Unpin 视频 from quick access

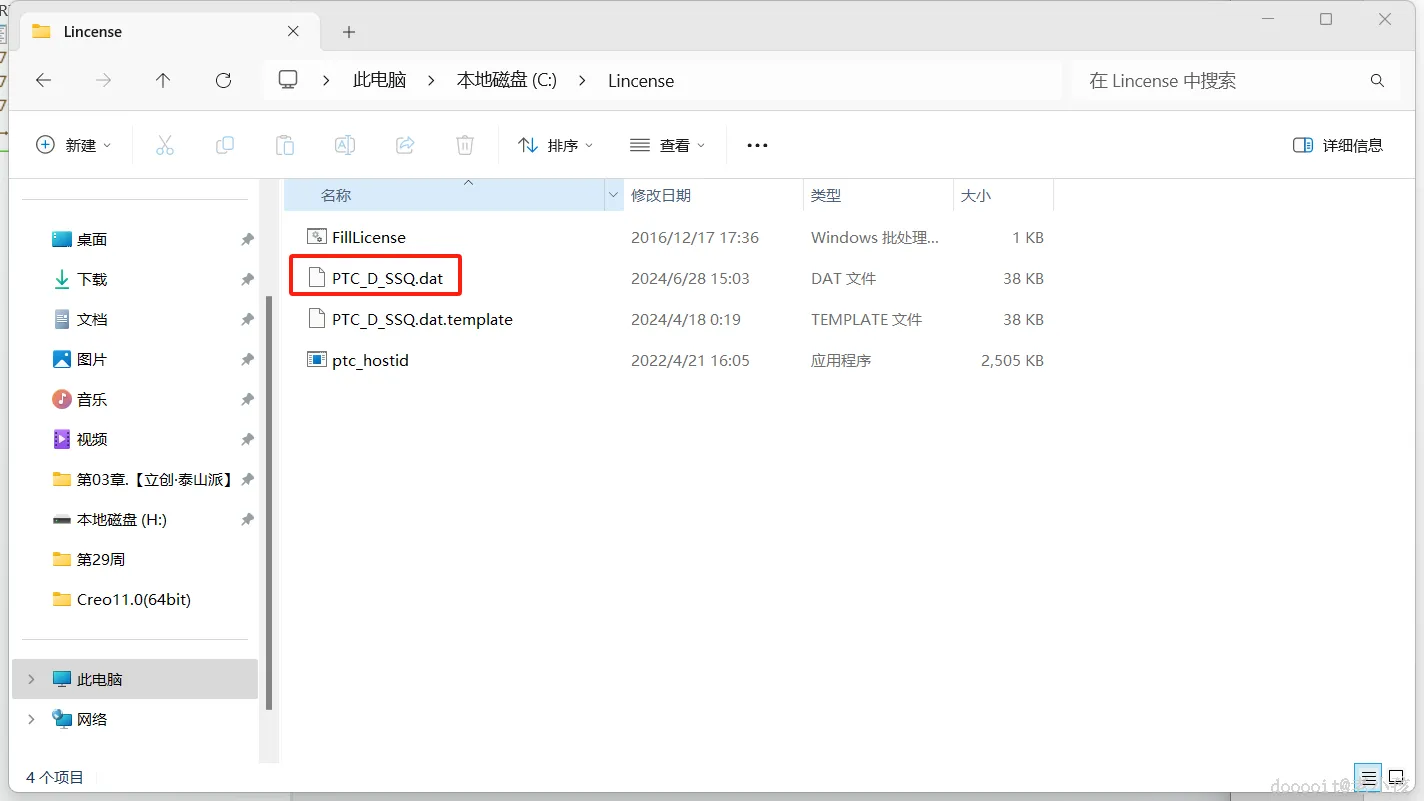(247, 440)
